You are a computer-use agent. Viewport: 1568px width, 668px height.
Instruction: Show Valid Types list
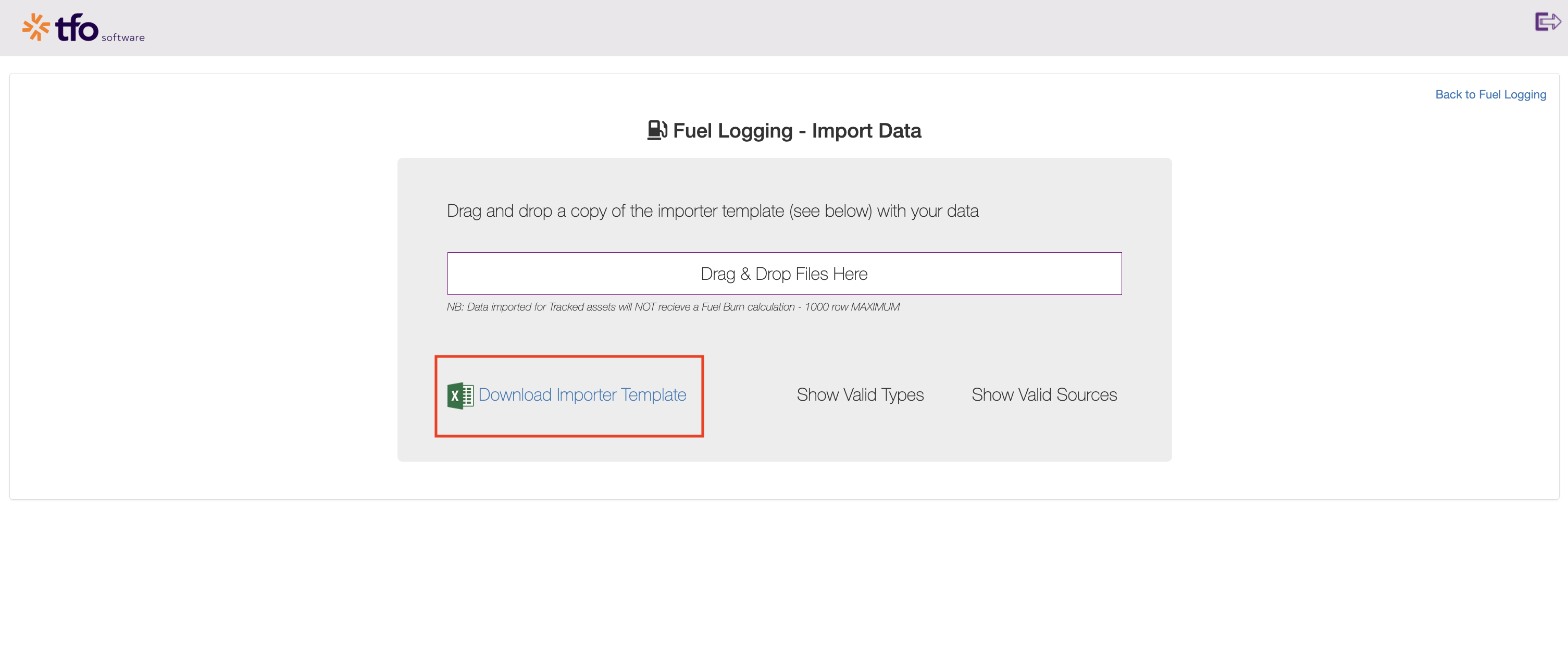point(860,394)
